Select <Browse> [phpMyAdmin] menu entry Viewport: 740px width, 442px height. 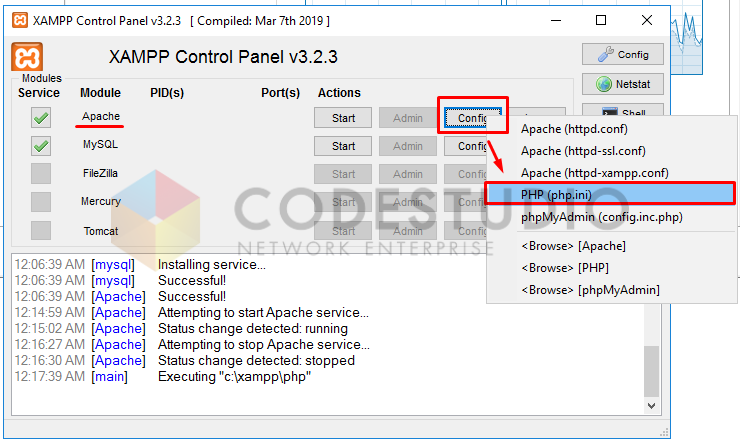612,290
